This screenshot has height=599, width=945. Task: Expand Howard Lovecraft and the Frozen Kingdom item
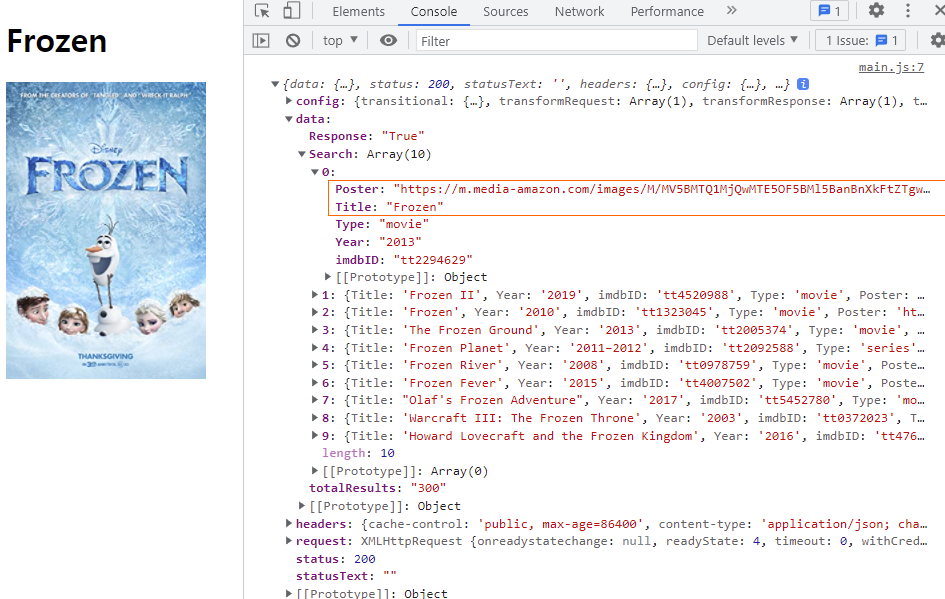click(x=315, y=435)
